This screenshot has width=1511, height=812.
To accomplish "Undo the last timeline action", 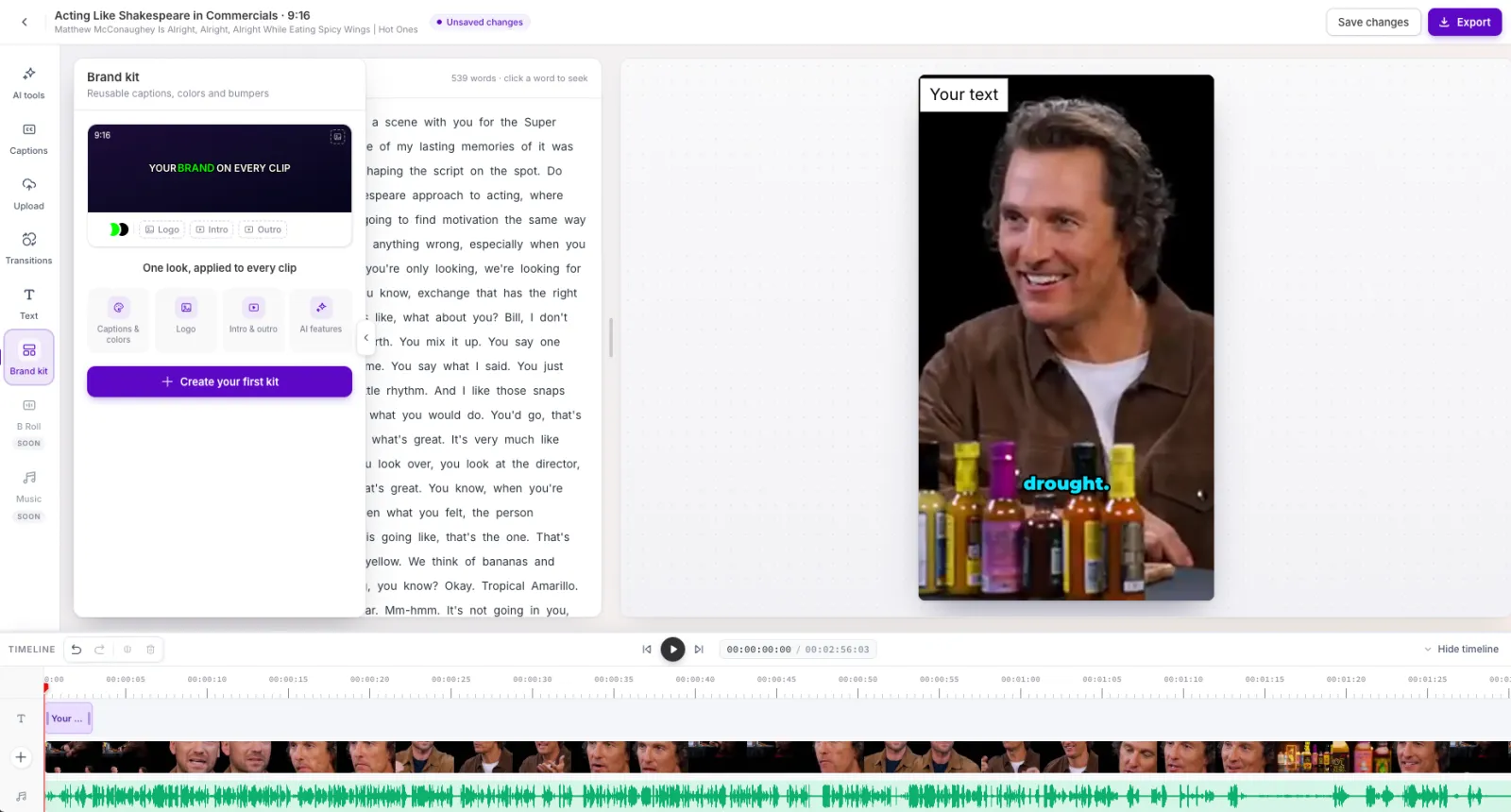I will [76, 650].
